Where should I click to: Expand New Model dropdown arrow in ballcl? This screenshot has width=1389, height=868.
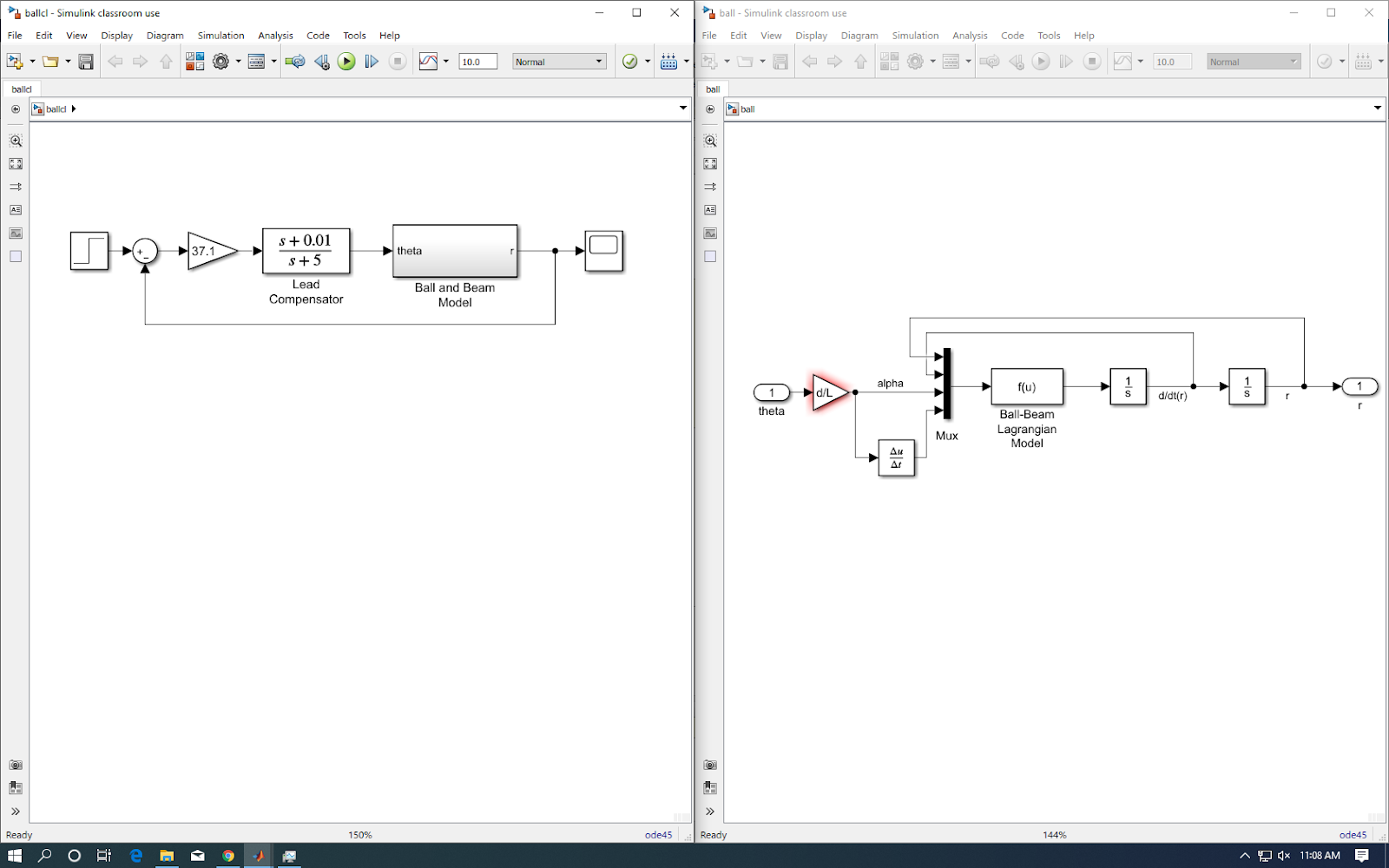pos(32,62)
